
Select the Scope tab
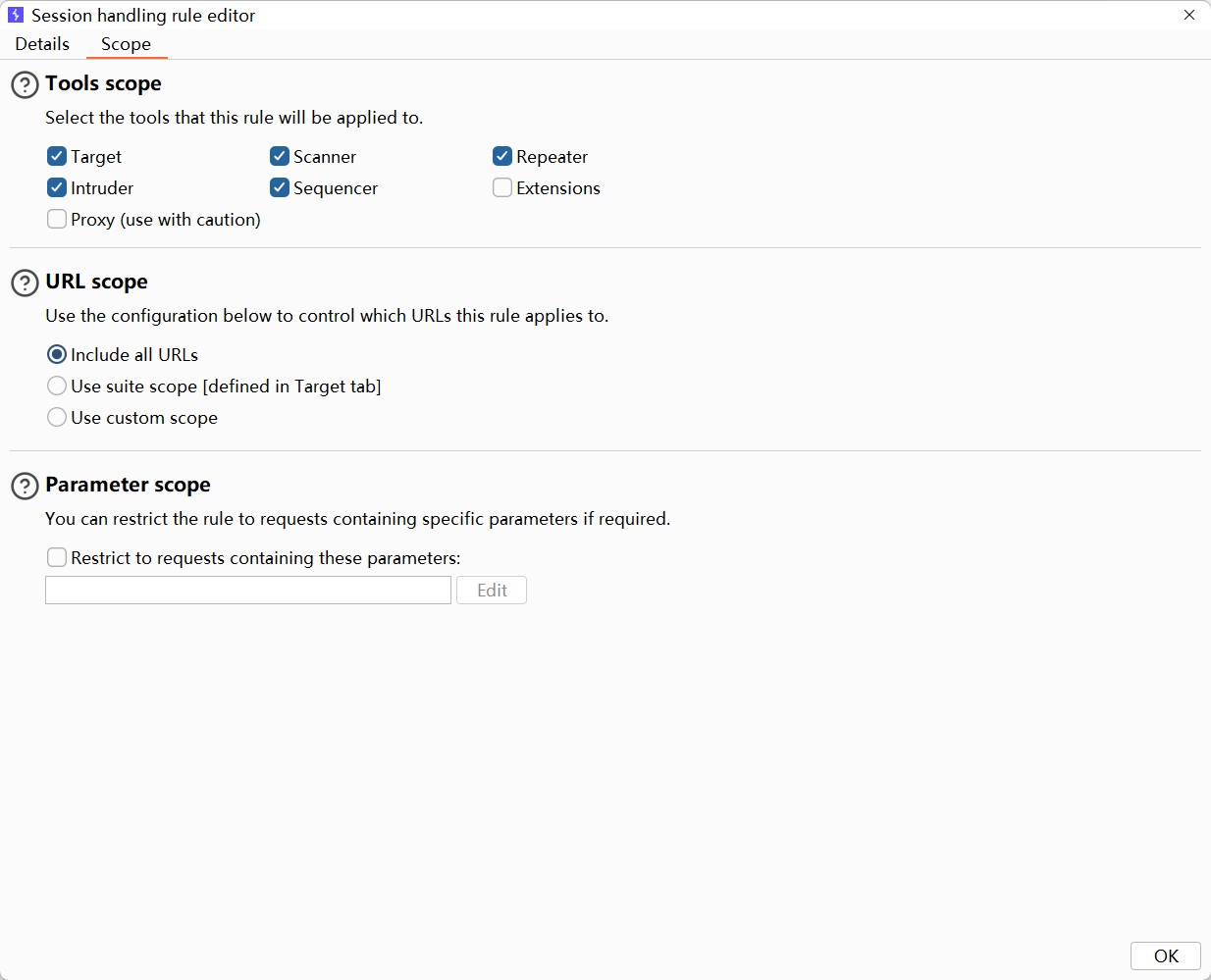(x=126, y=44)
